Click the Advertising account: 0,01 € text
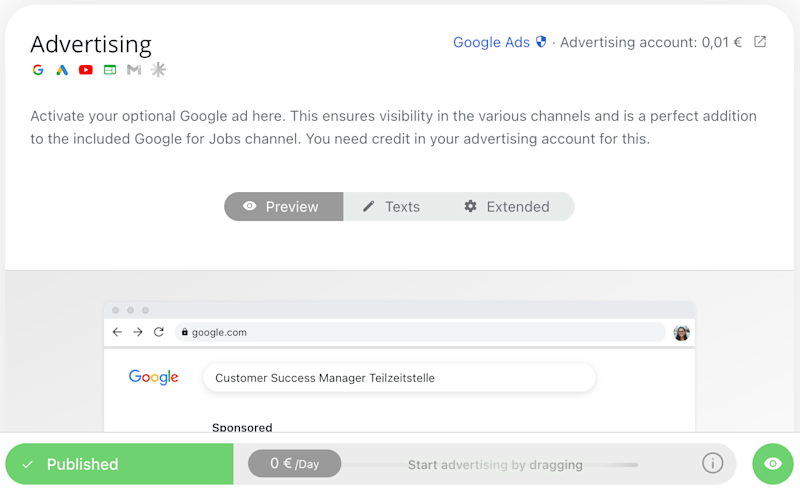800x493 pixels. coord(651,42)
